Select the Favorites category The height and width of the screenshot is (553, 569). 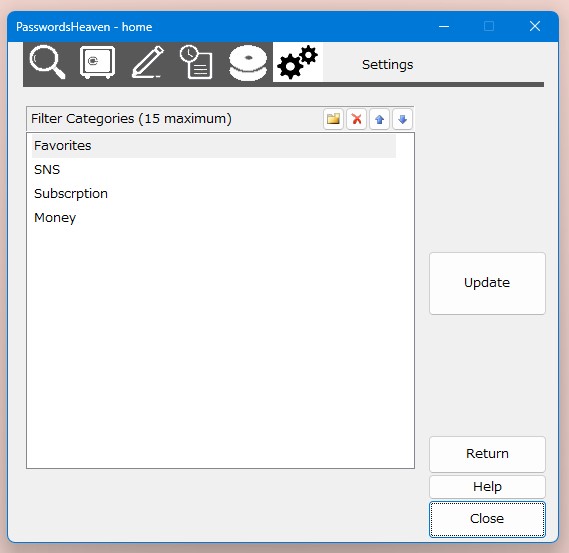(214, 146)
